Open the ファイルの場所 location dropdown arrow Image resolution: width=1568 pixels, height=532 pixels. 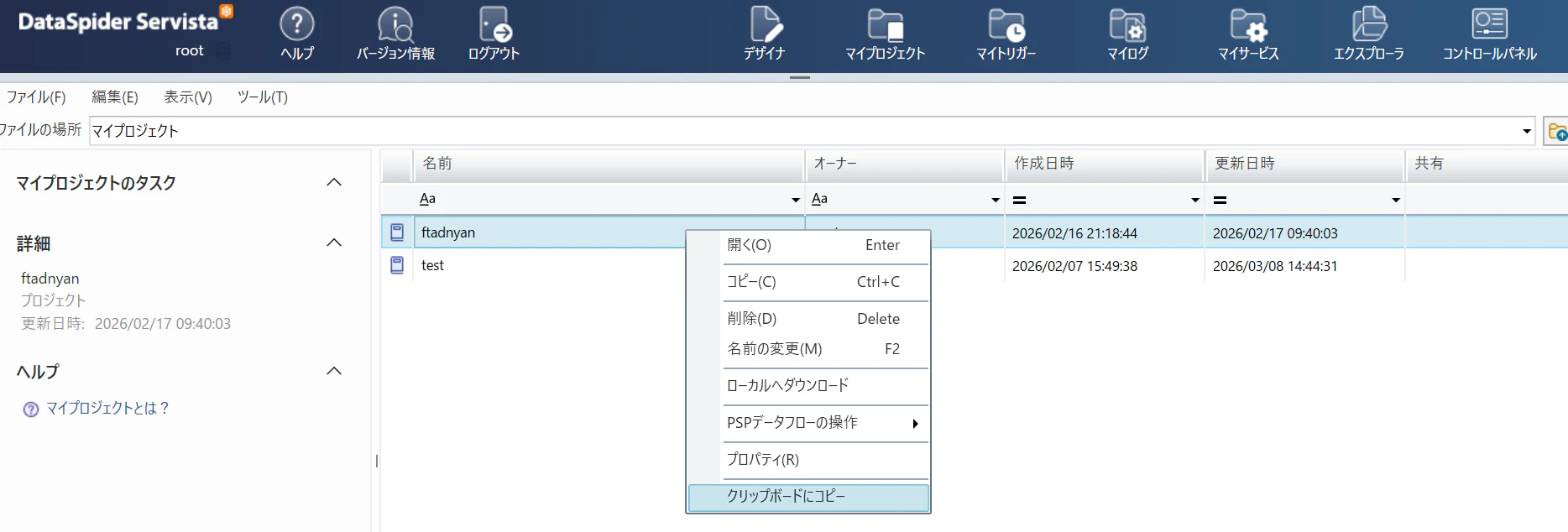[1527, 131]
